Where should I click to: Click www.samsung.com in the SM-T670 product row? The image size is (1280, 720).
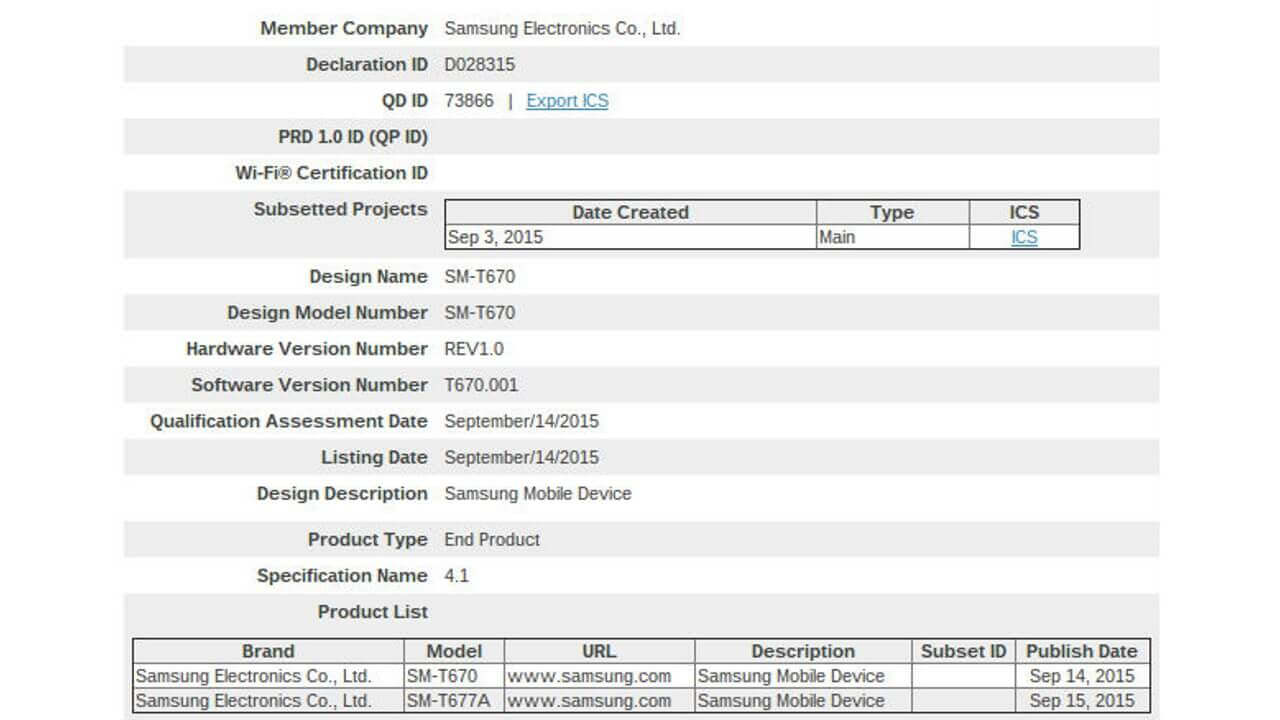[589, 676]
